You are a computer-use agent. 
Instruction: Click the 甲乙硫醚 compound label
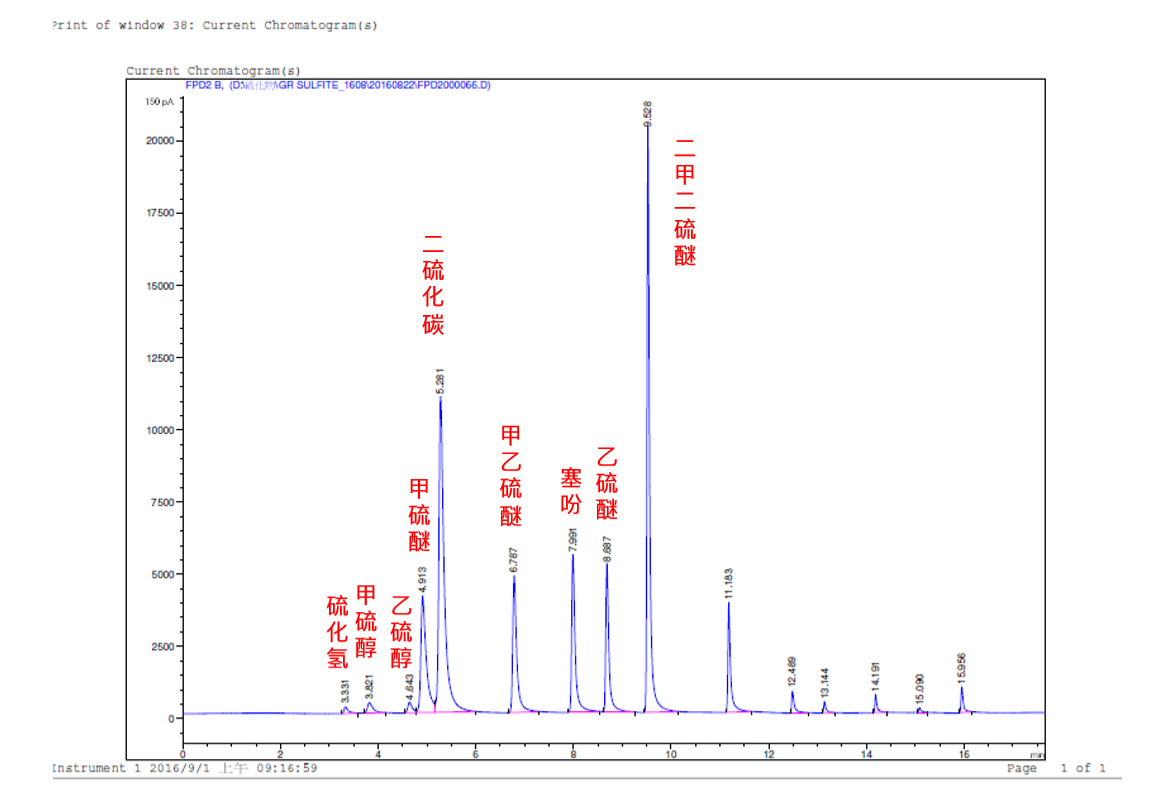point(511,475)
